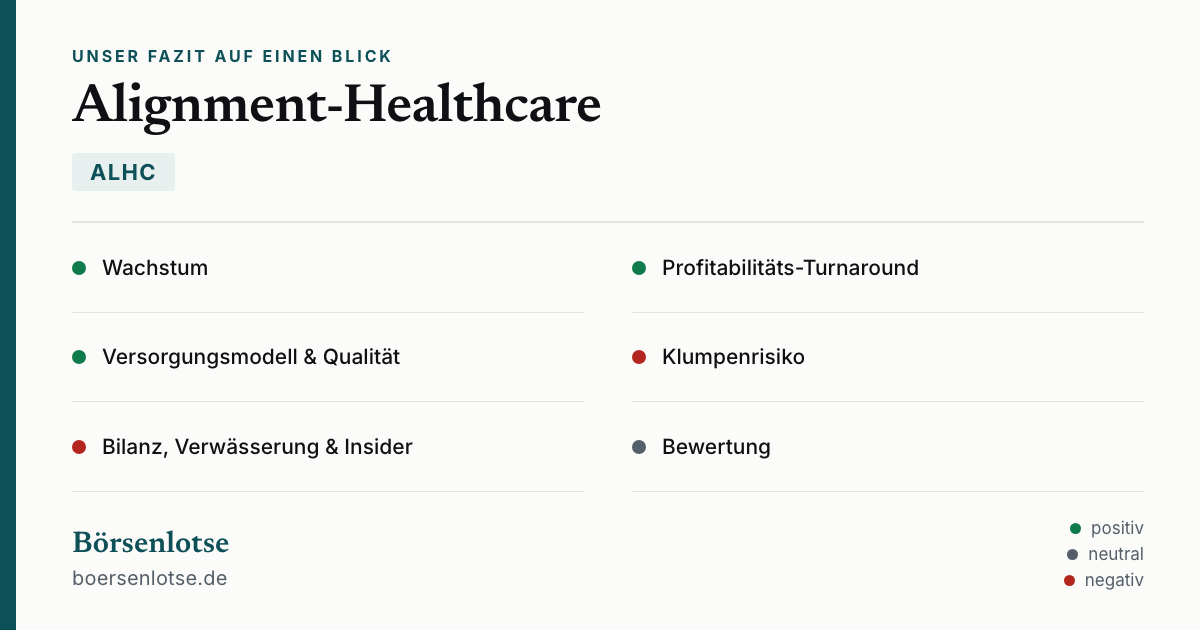This screenshot has height=630, width=1200.
Task: Select the Wachstum label
Action: (x=155, y=268)
